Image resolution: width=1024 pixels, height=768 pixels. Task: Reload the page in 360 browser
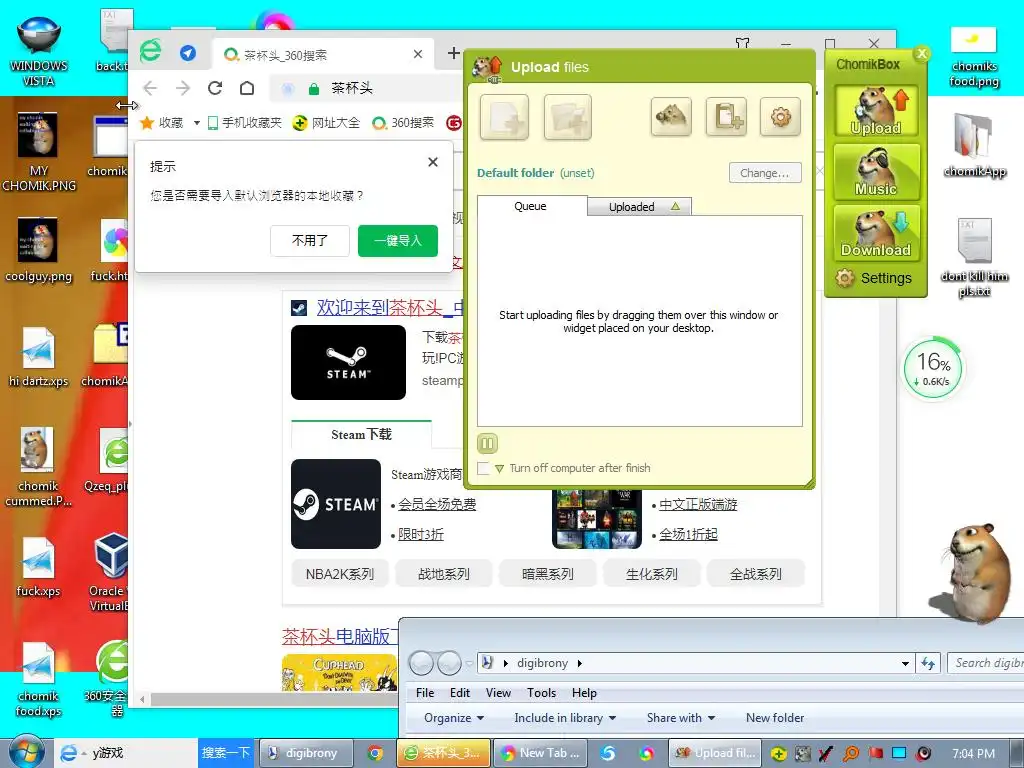coord(215,88)
